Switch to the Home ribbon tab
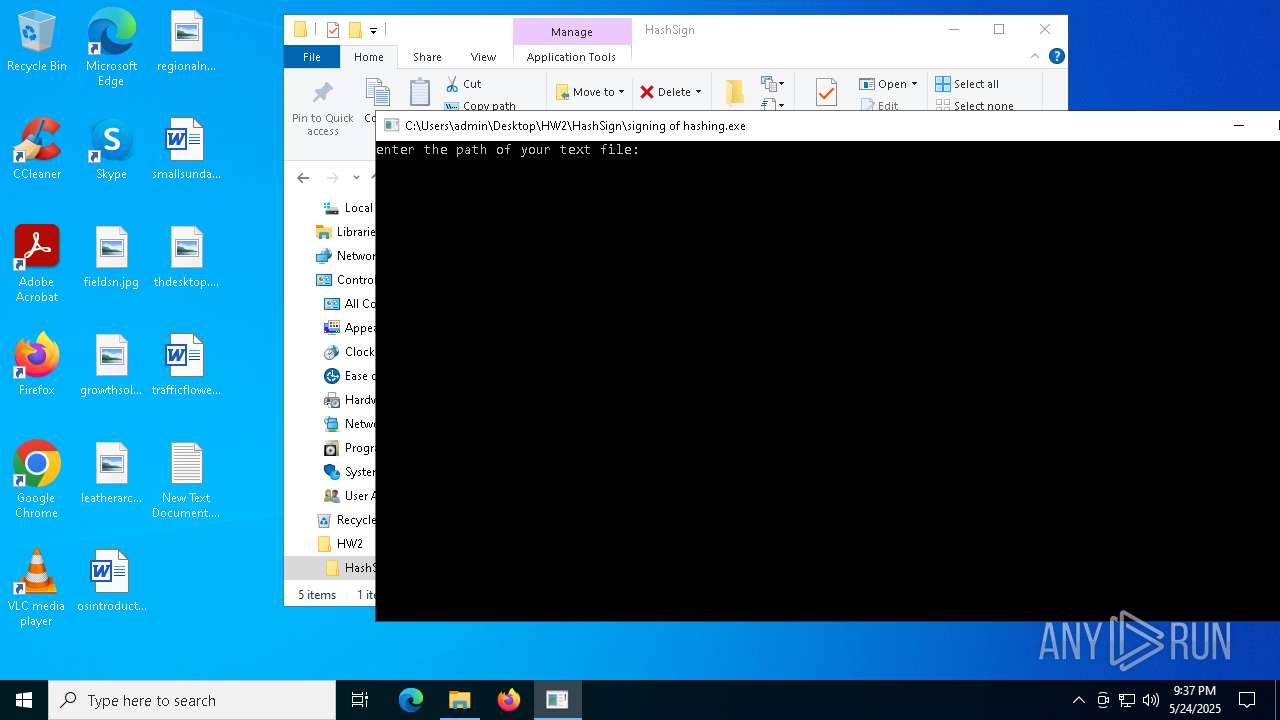The width and height of the screenshot is (1280, 720). [368, 57]
